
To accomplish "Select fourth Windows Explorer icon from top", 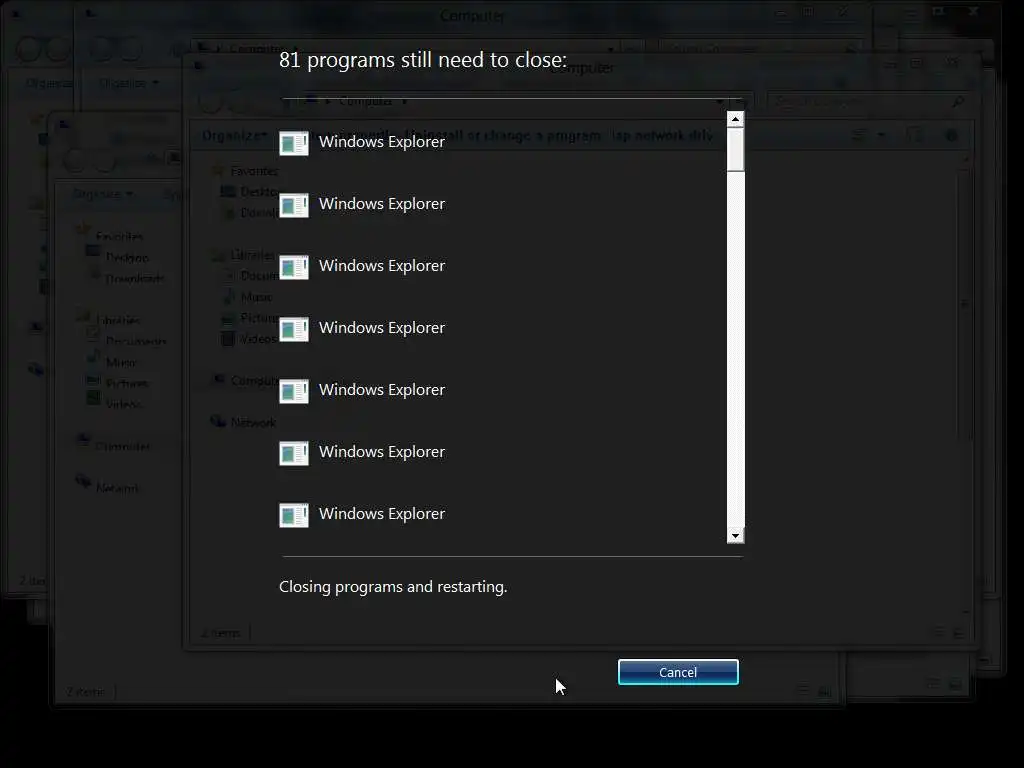I will [294, 329].
